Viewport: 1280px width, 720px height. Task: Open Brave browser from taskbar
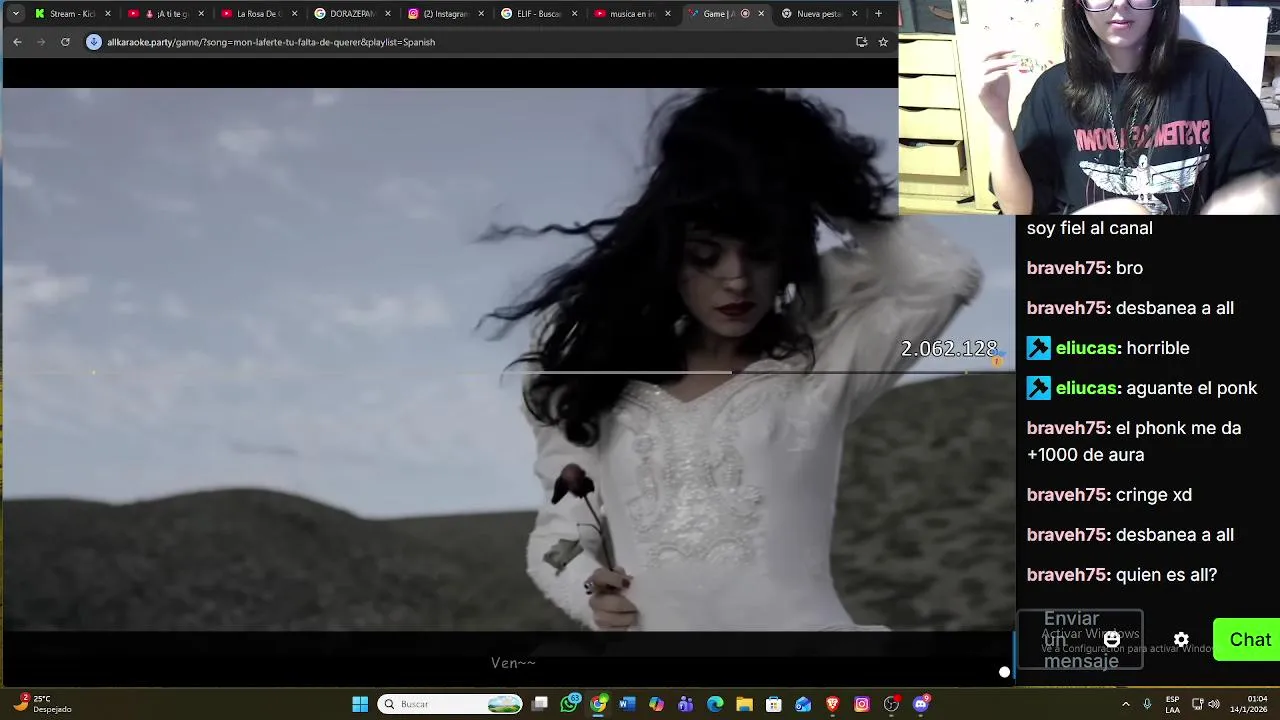coord(832,704)
